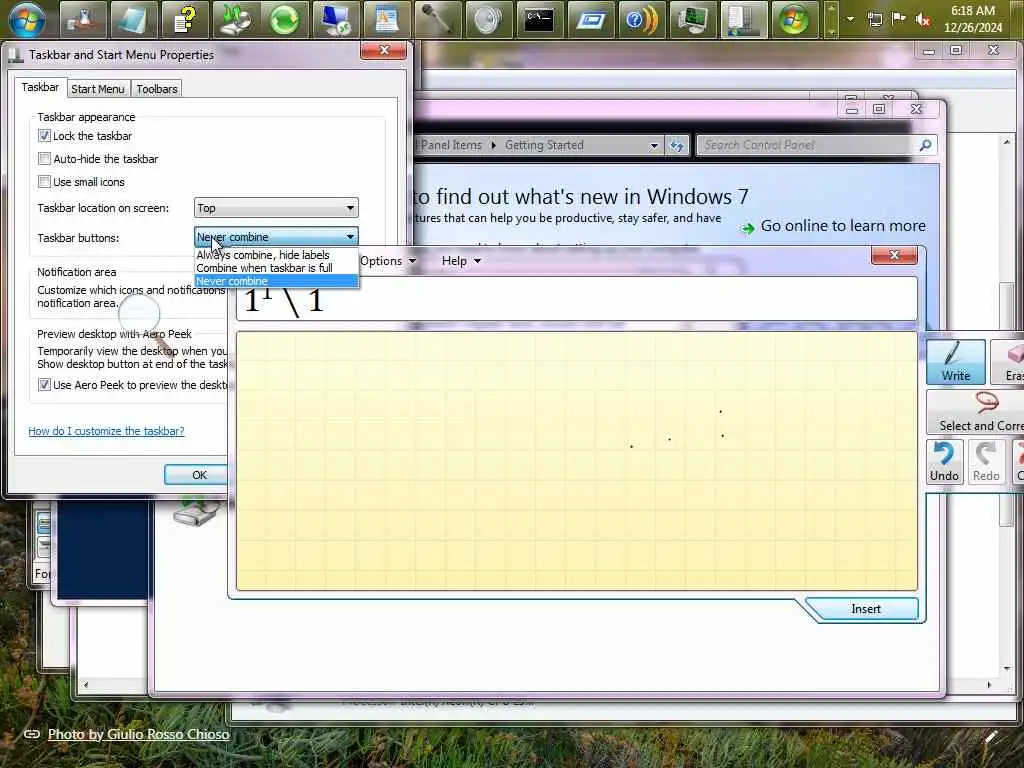This screenshot has width=1024, height=768.
Task: Click the Undo button in Math Input Panel
Action: point(944,462)
